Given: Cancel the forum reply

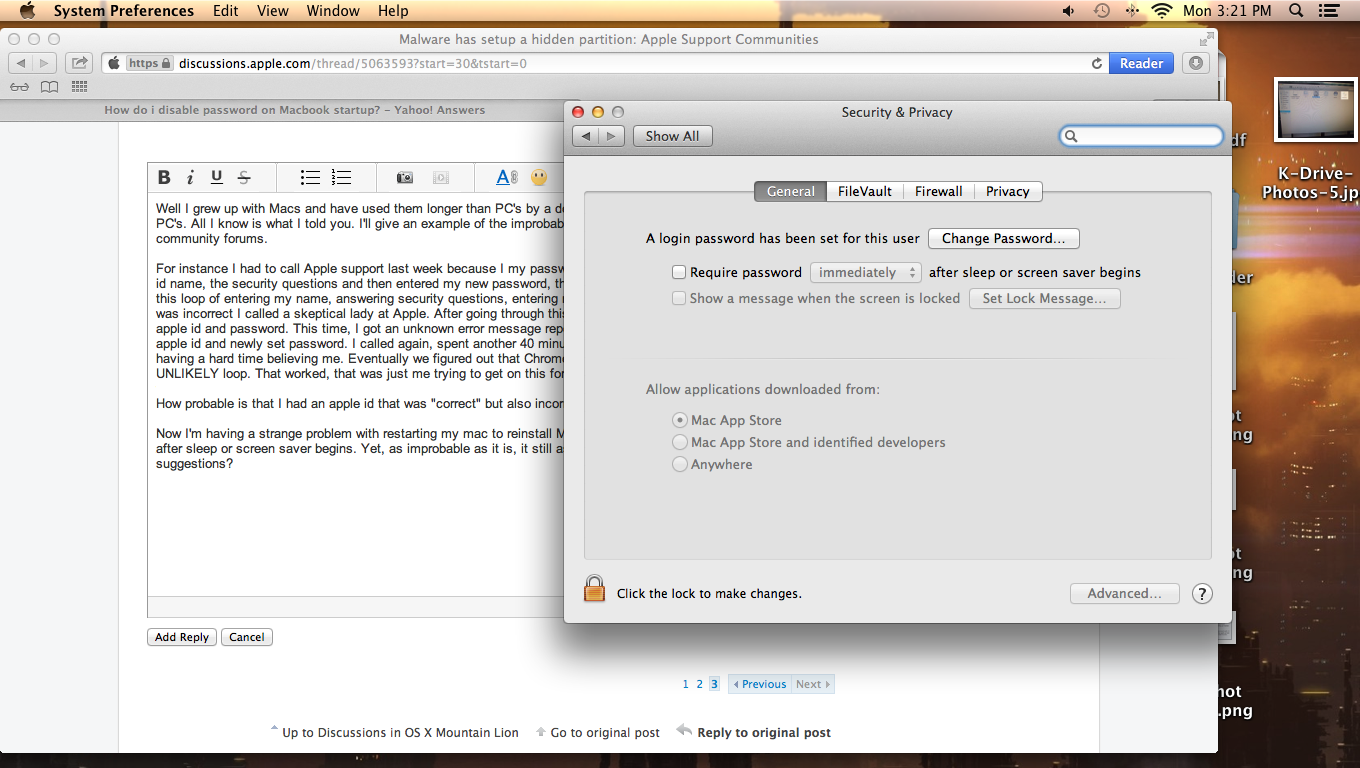Looking at the screenshot, I should click(x=247, y=637).
